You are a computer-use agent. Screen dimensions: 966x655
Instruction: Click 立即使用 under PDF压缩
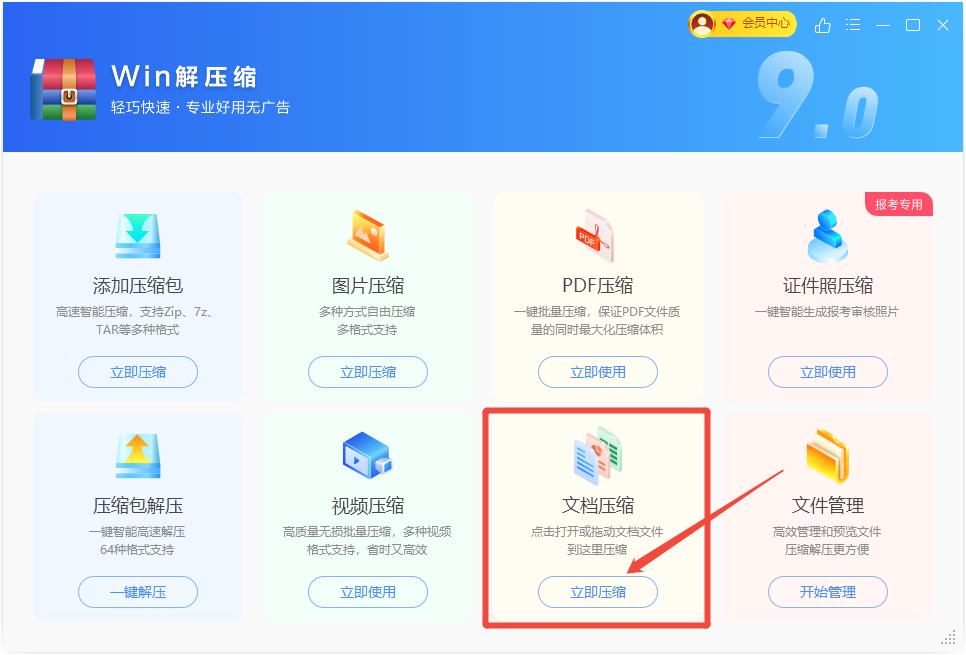[x=598, y=372]
